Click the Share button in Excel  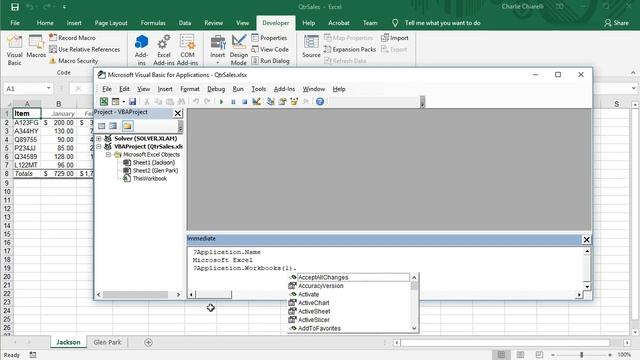[x=616, y=23]
